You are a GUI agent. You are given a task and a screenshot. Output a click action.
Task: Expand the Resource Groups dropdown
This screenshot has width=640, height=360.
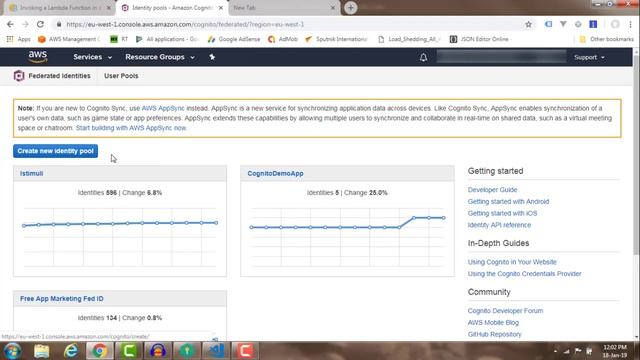160,57
